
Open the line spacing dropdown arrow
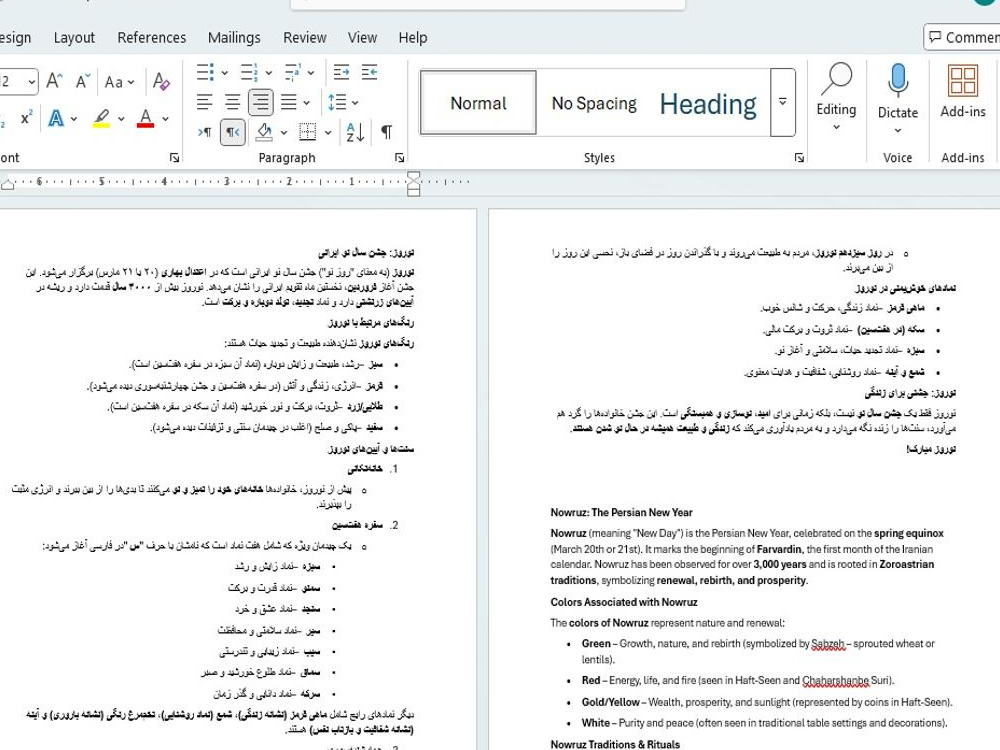tap(355, 103)
